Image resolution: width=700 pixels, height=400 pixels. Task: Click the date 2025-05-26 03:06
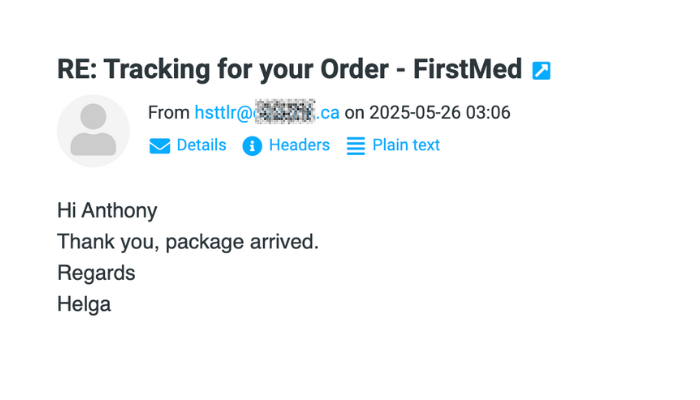[x=440, y=112]
